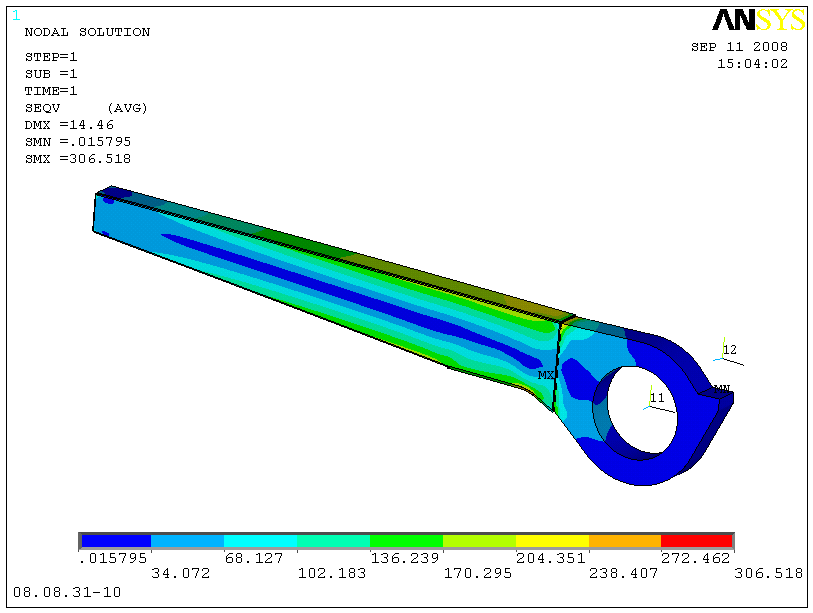Click the .015795 legend minimum value
This screenshot has width=813, height=613.
point(113,558)
